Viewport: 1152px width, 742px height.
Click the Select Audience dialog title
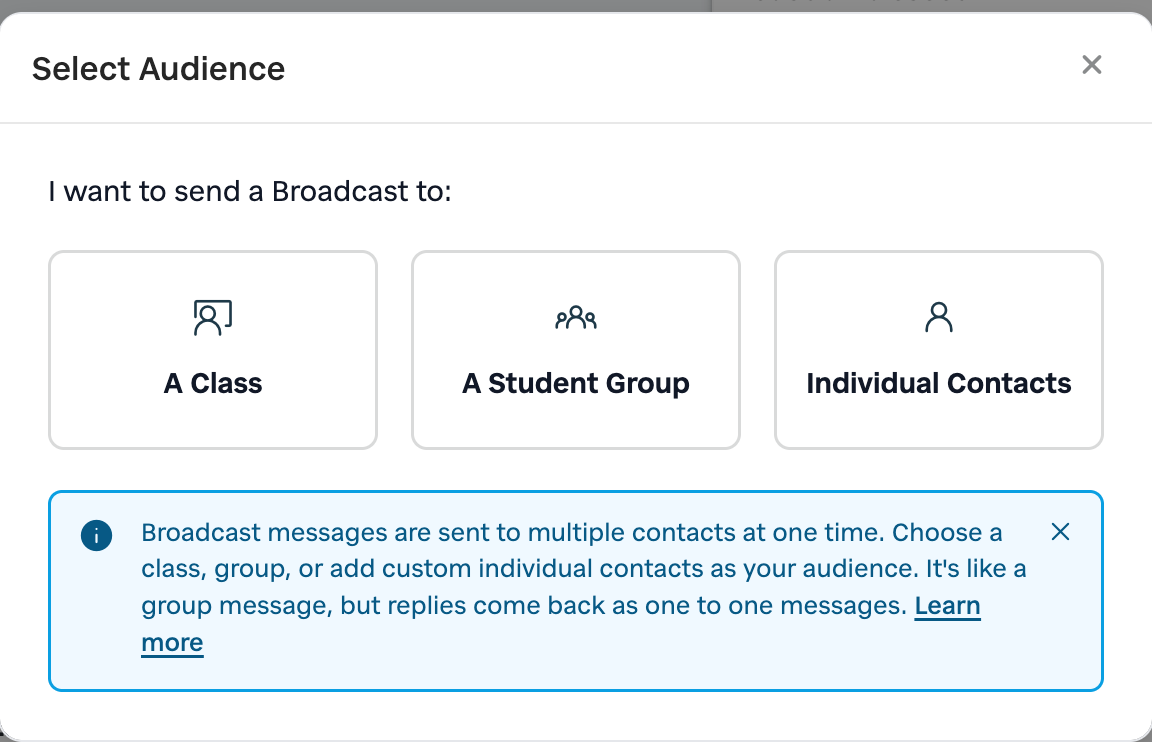(159, 69)
